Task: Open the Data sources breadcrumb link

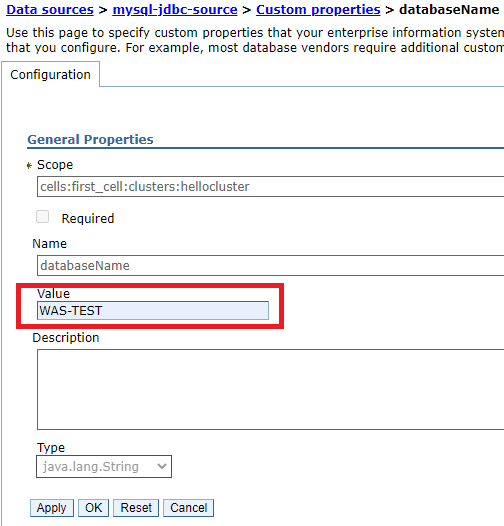Action: (50, 10)
